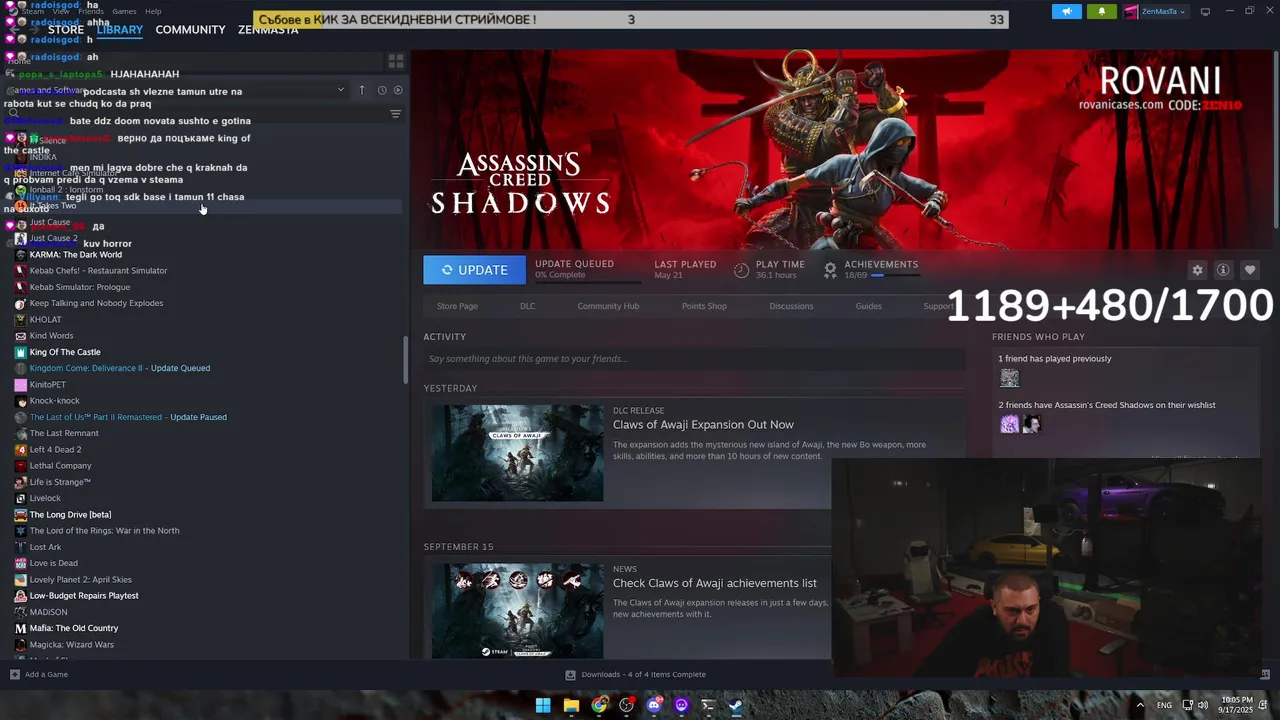This screenshot has height=720, width=1280.
Task: Click Add a Game plus button
Action: pos(15,675)
